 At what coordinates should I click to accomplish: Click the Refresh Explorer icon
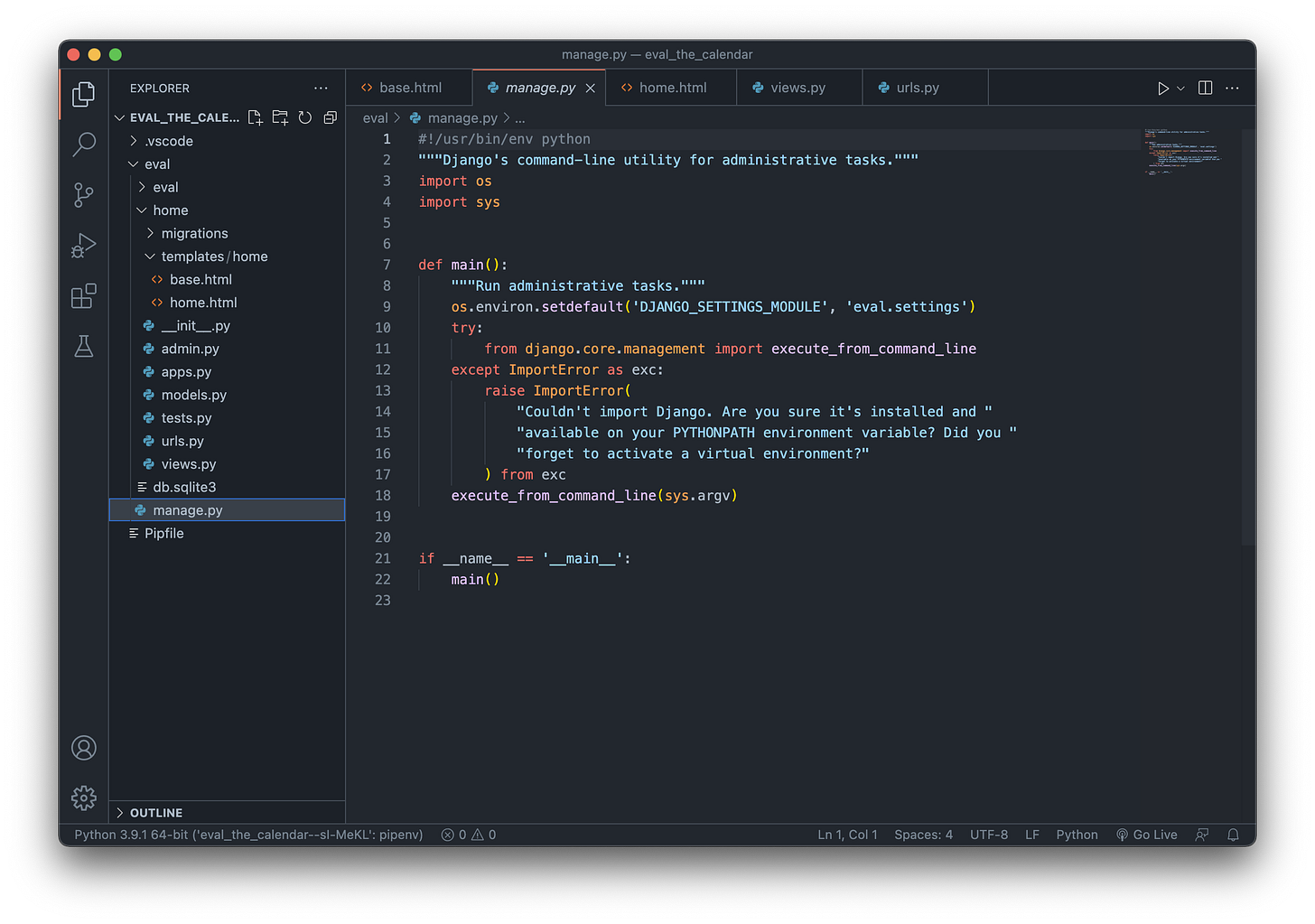(304, 117)
